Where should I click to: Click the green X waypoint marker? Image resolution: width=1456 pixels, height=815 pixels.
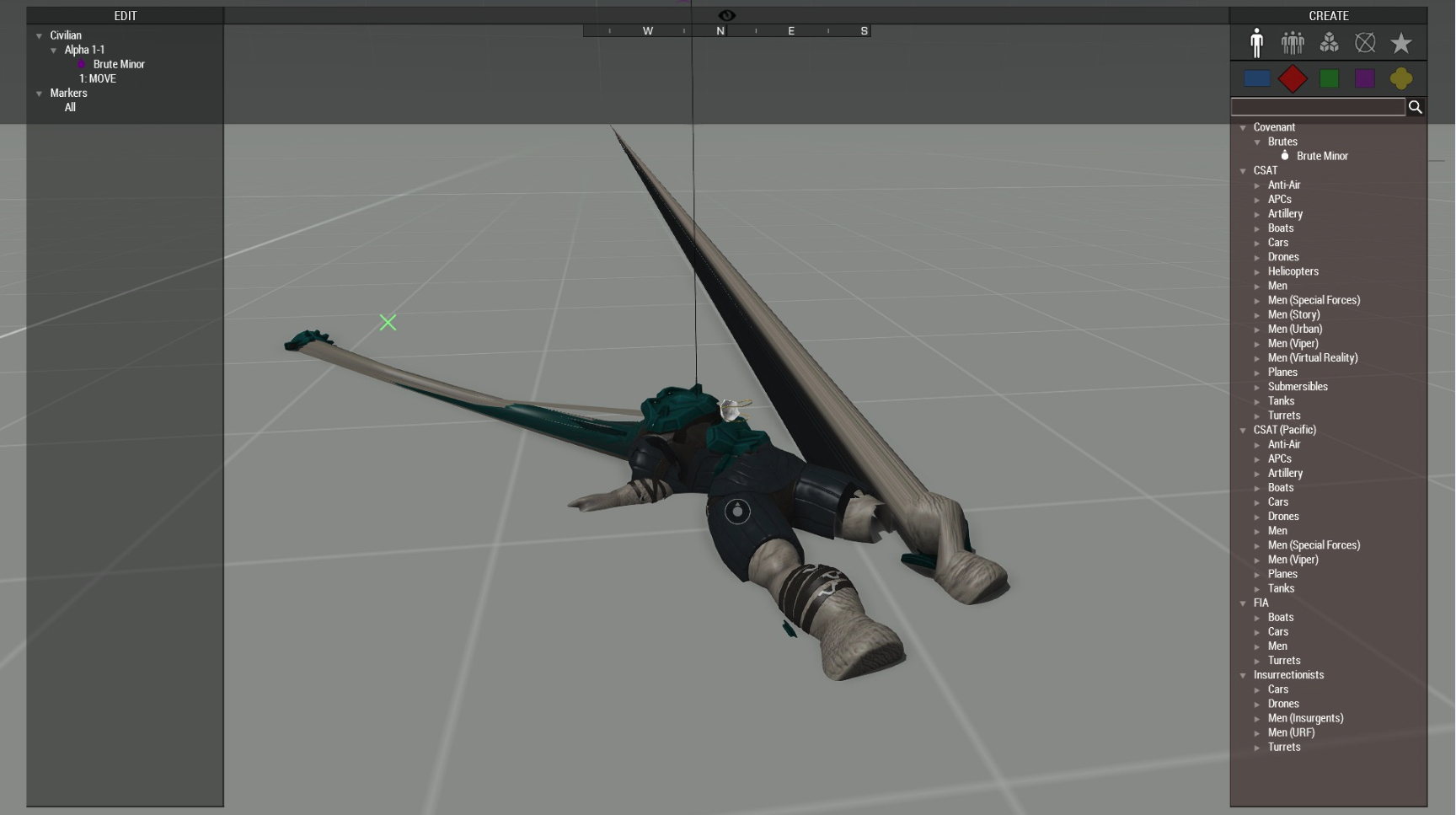pyautogui.click(x=388, y=323)
